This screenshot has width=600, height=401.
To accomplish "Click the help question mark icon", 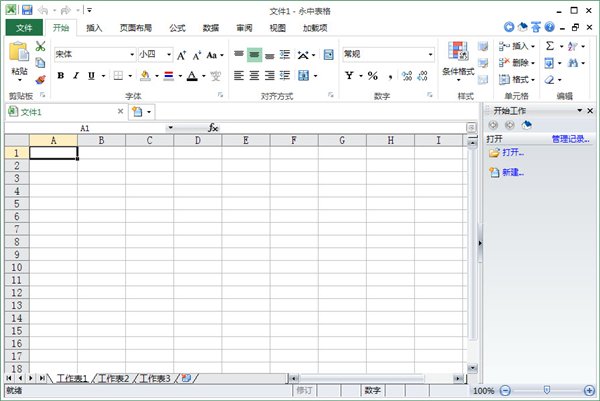I will coord(549,27).
